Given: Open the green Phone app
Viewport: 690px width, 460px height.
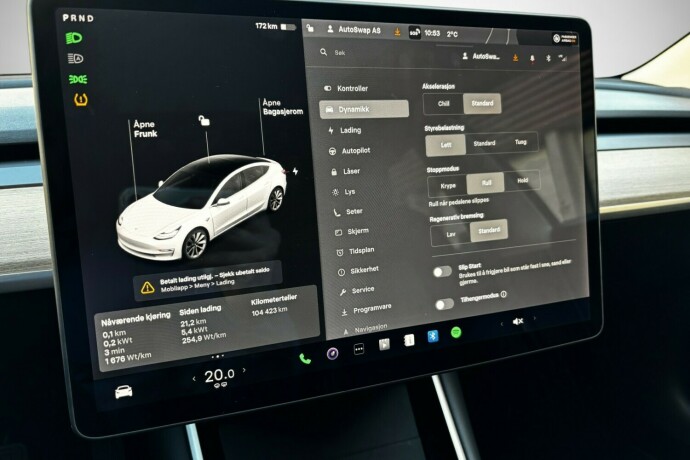Looking at the screenshot, I should tap(305, 358).
